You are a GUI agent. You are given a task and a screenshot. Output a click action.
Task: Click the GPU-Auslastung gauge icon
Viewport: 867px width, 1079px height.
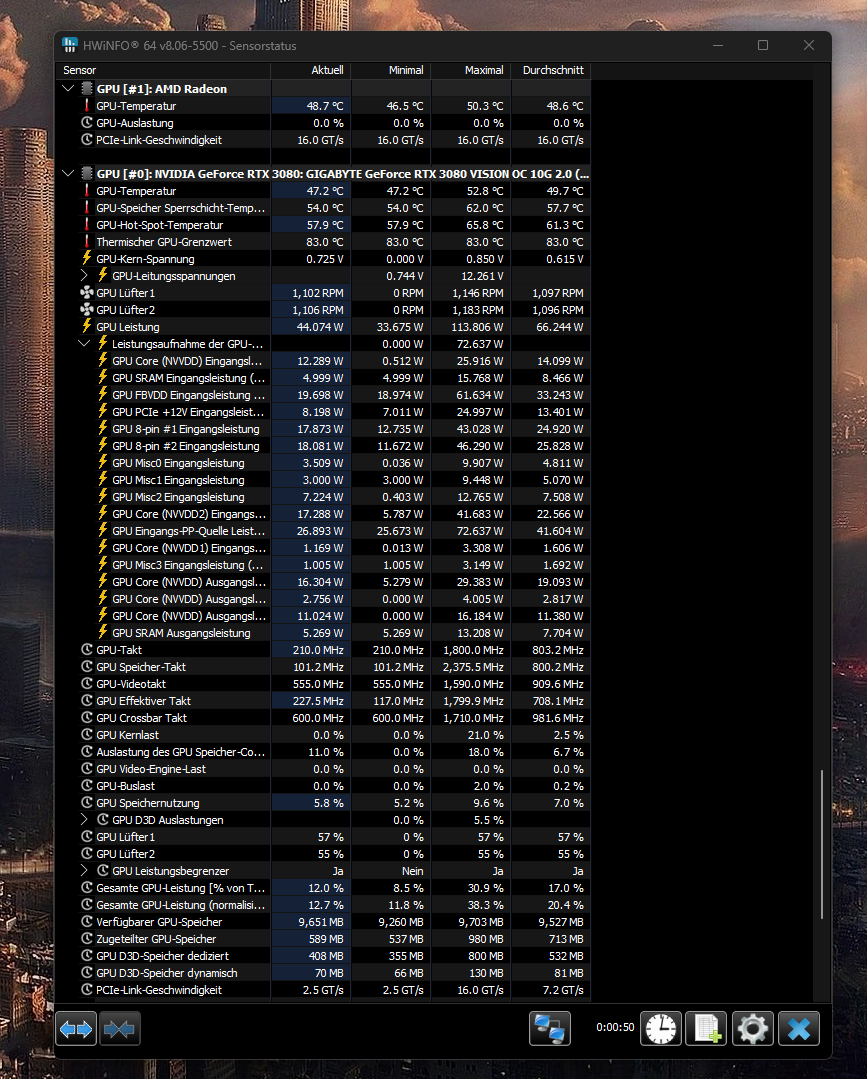point(87,122)
